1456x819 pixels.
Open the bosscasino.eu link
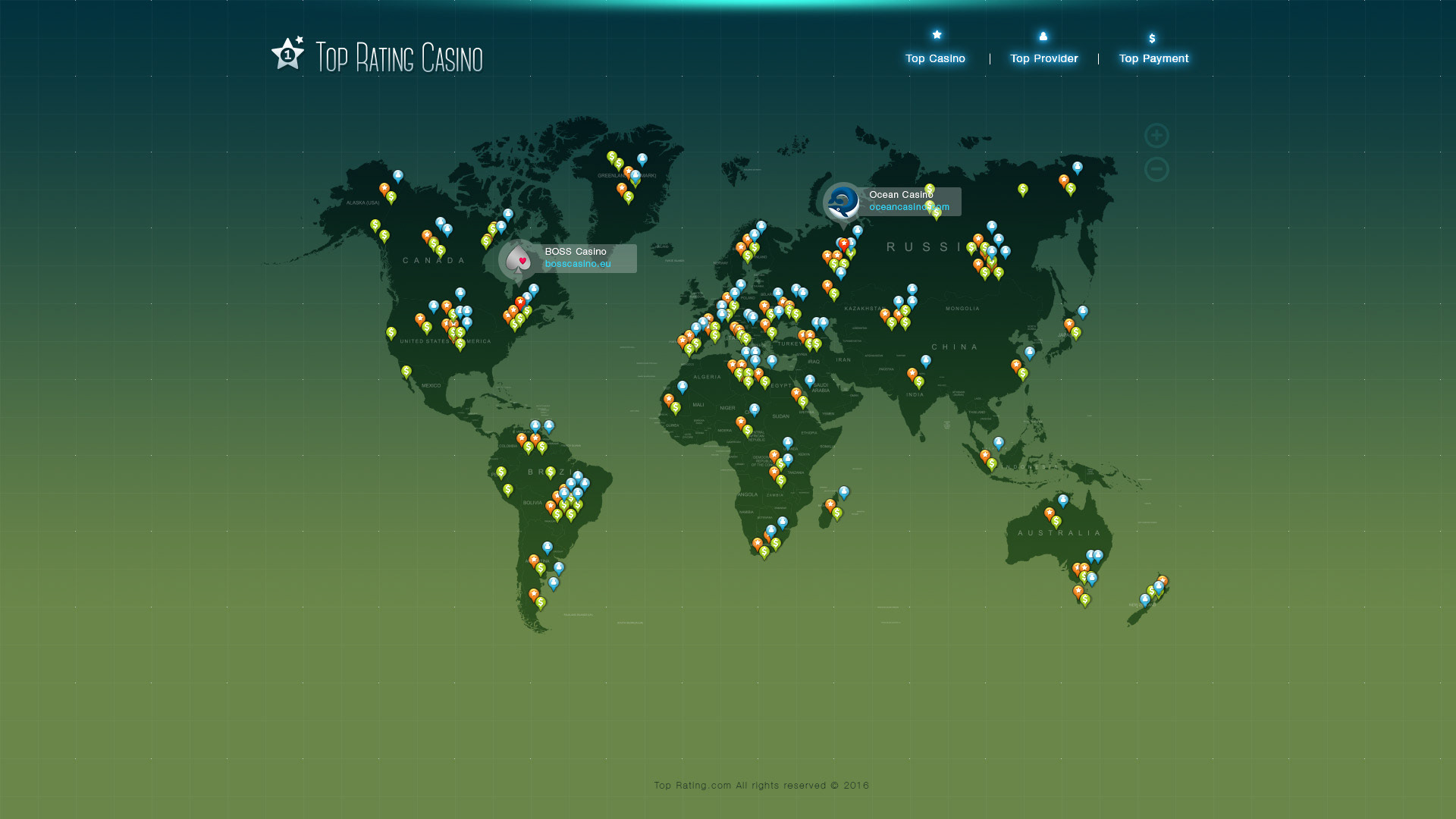tap(578, 264)
